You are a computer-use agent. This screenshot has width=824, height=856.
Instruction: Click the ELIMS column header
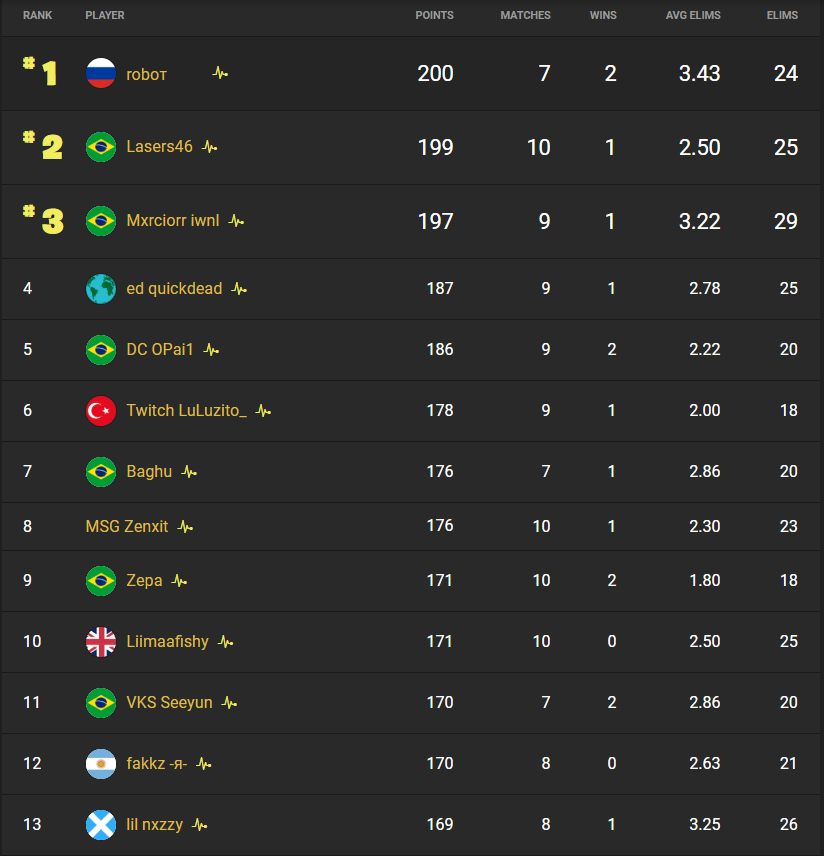tap(783, 15)
